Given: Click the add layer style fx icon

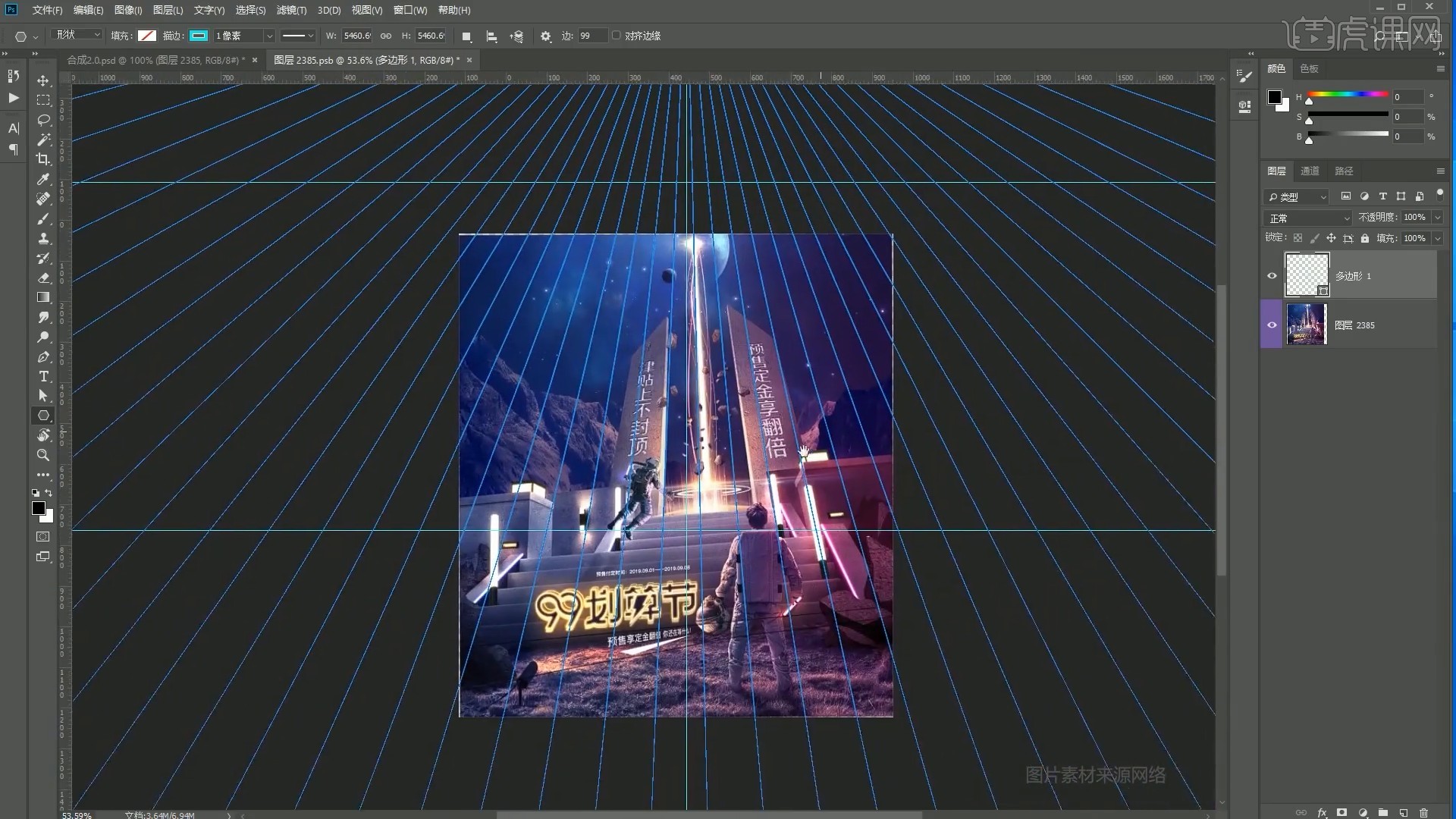Looking at the screenshot, I should (1322, 812).
